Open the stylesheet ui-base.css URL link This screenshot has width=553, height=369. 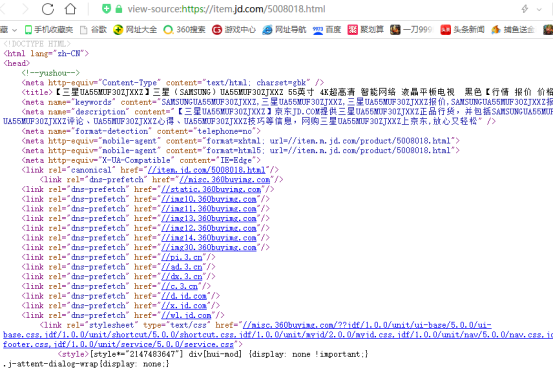pos(367,325)
